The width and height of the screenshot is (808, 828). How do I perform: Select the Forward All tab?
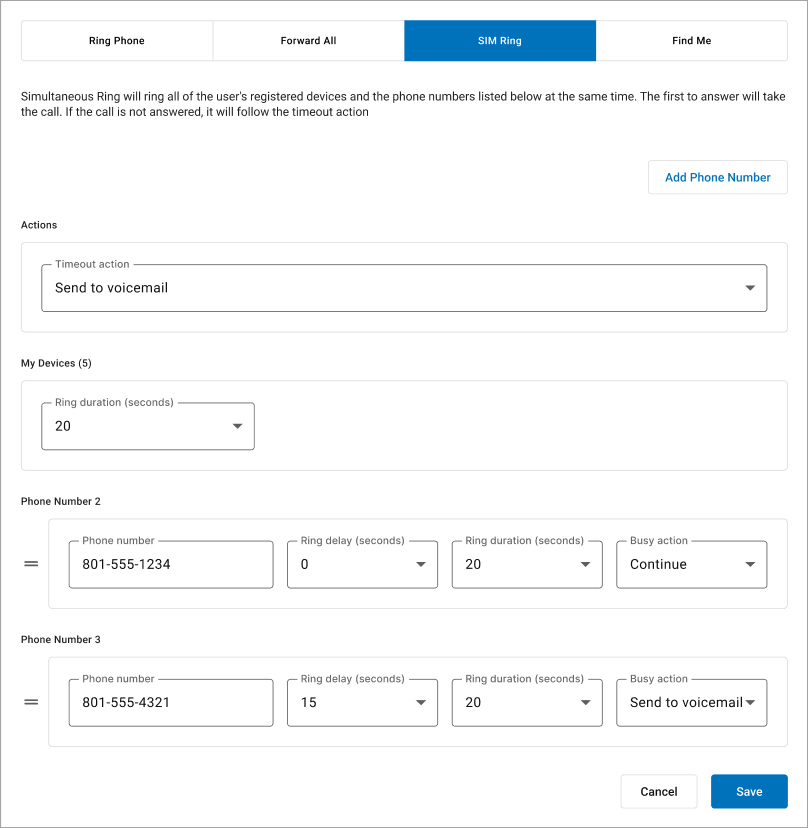point(308,41)
